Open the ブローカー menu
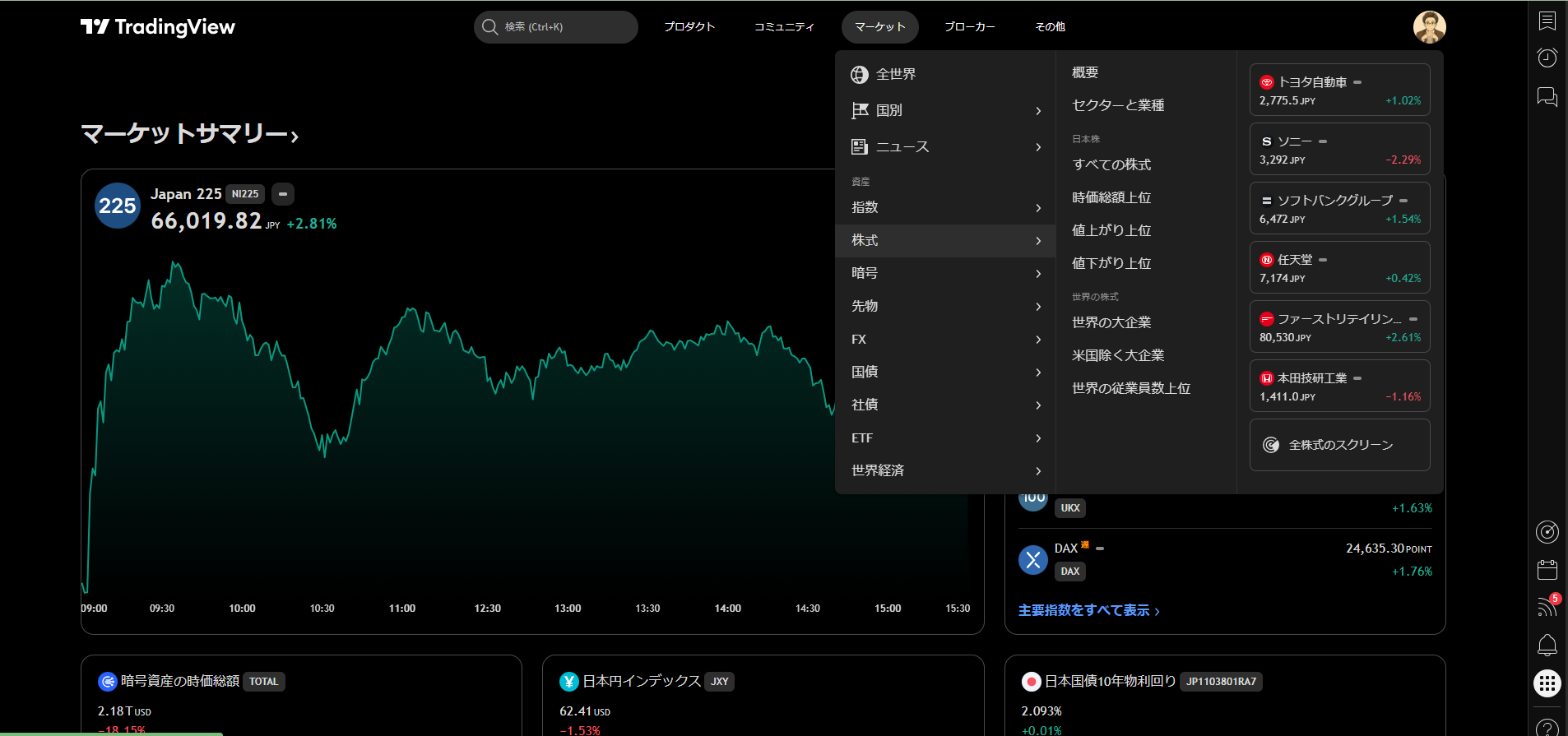Screen dimensions: 1568x736 coord(970,27)
